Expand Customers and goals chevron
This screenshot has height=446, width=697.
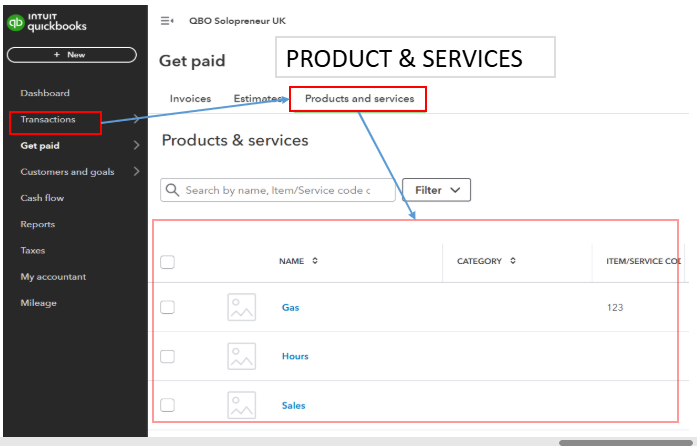tap(137, 171)
